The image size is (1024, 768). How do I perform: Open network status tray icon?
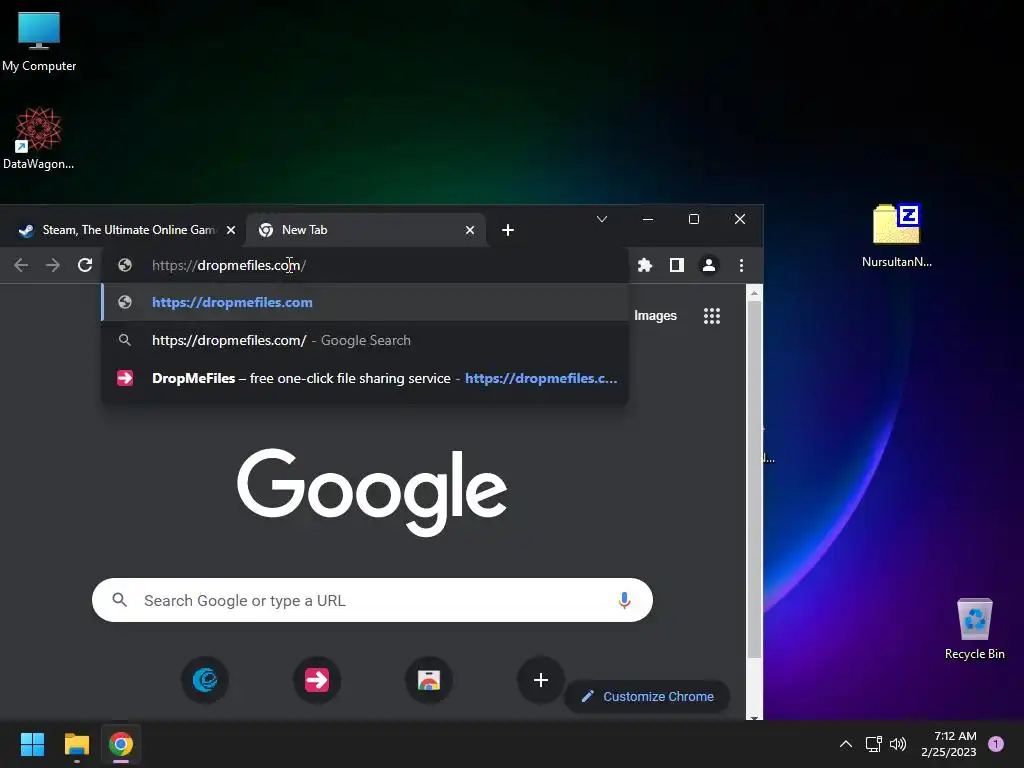tap(873, 744)
